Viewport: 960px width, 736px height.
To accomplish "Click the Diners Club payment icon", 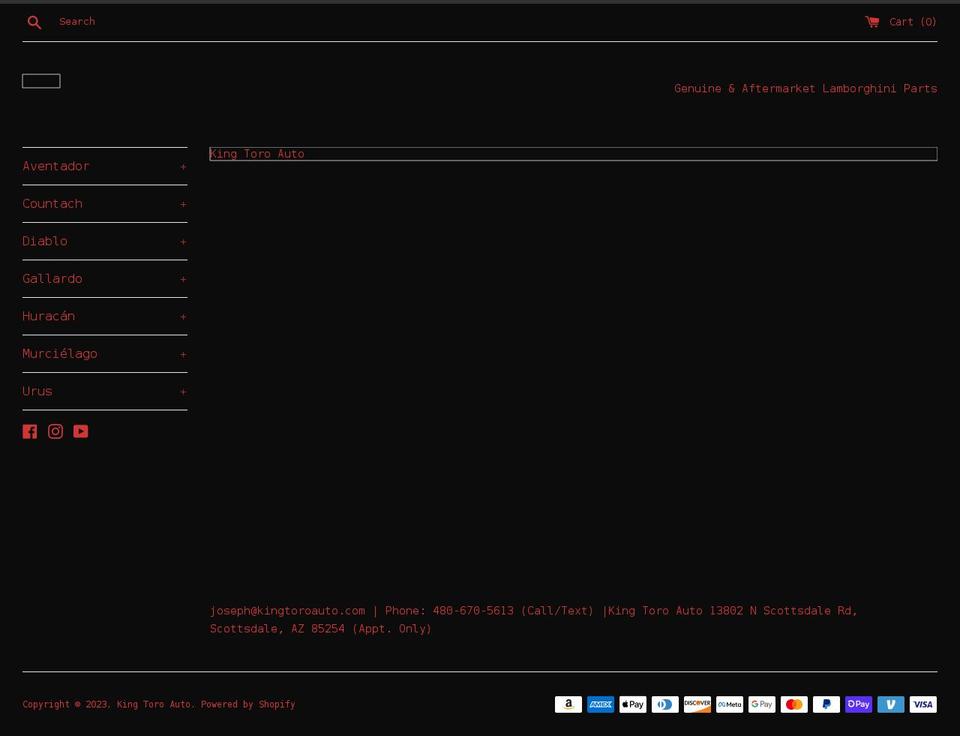I will pos(665,704).
